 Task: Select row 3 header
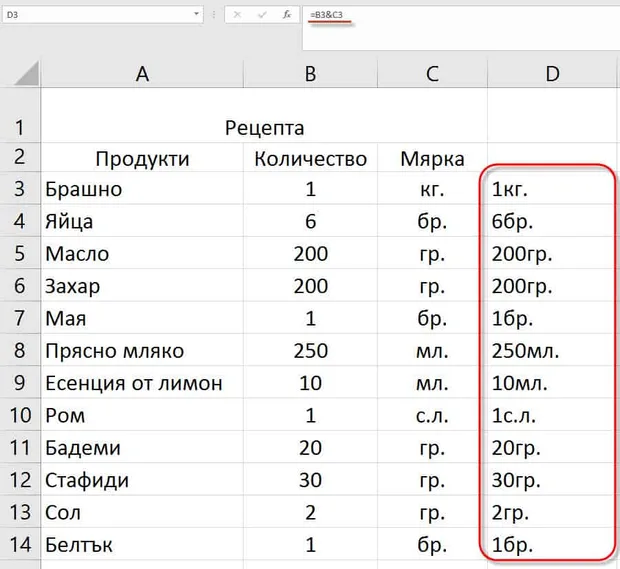(20, 188)
